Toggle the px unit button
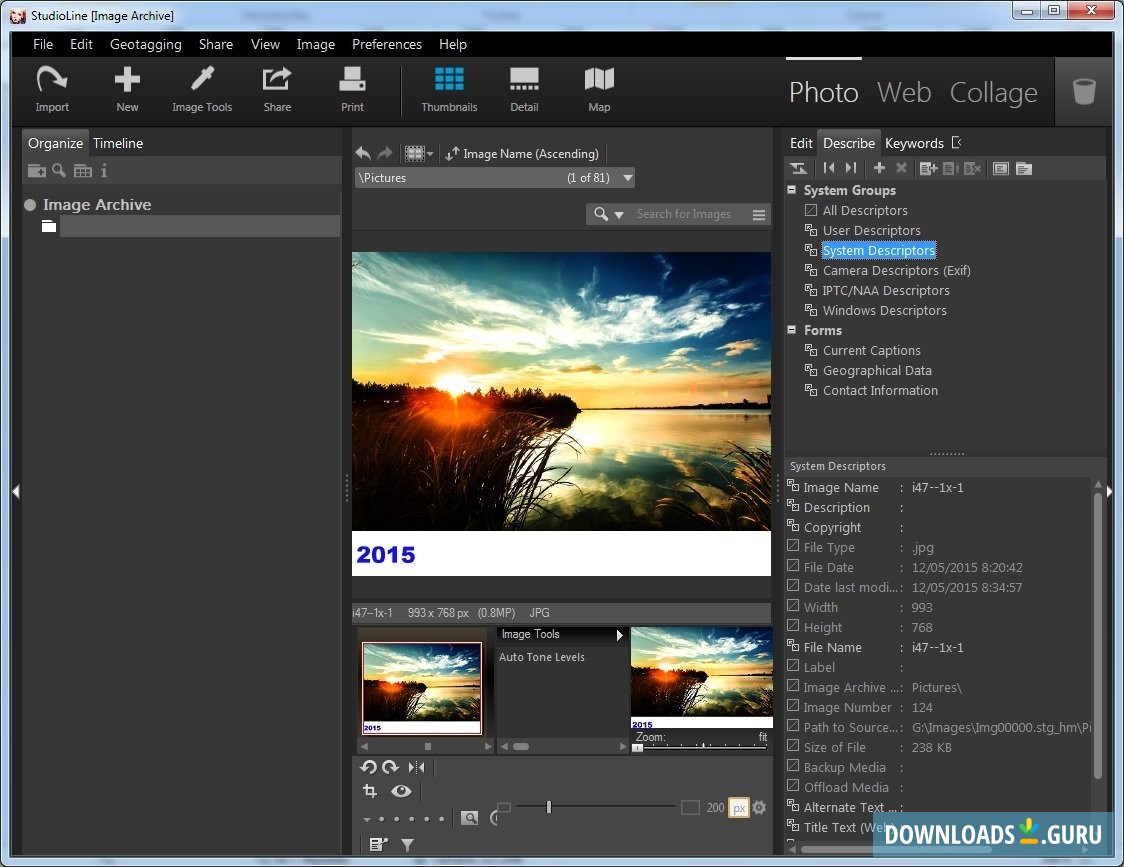The height and width of the screenshot is (867, 1124). [738, 808]
